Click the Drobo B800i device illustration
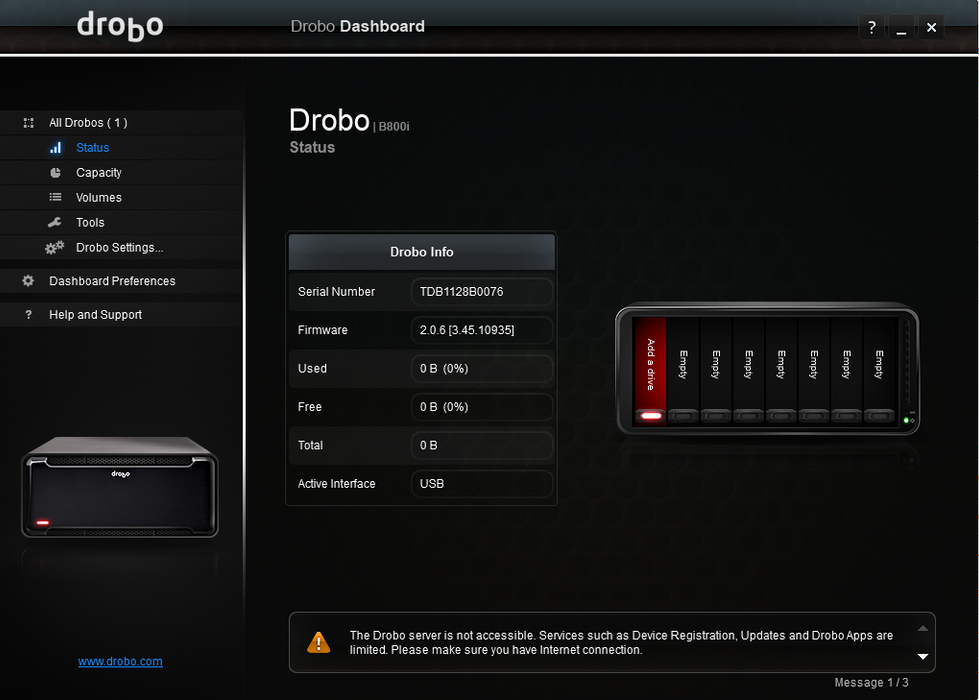The width and height of the screenshot is (979, 700). (766, 368)
